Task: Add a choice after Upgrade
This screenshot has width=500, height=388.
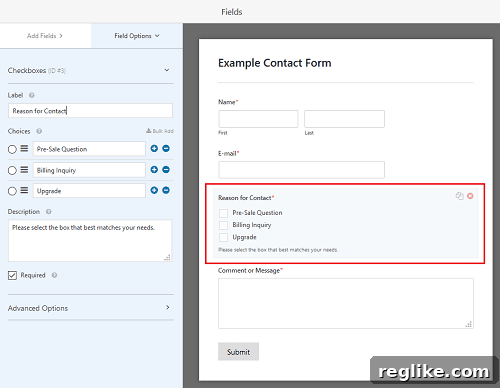Action: (154, 190)
